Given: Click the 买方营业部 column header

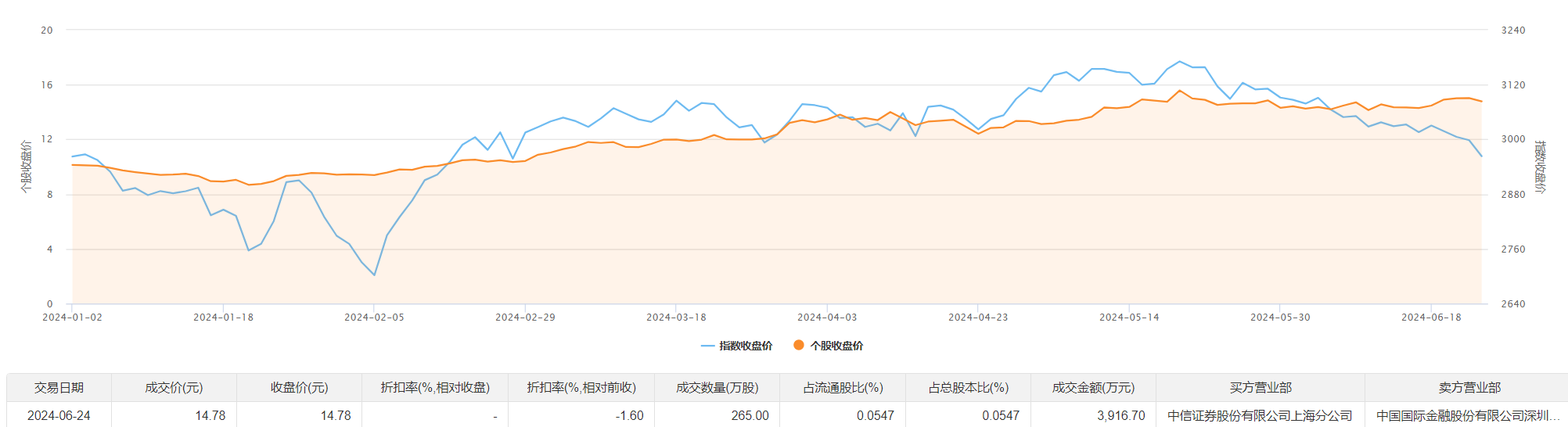Looking at the screenshot, I should pos(1260,388).
